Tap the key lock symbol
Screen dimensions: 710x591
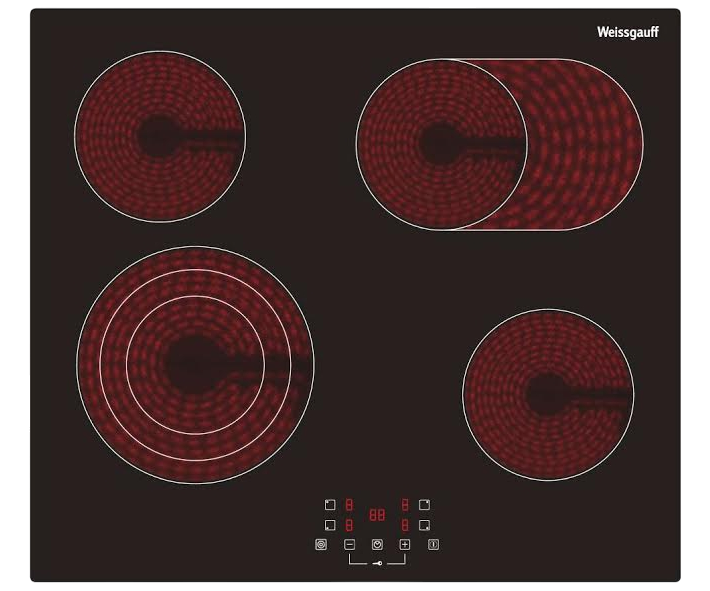[x=377, y=564]
